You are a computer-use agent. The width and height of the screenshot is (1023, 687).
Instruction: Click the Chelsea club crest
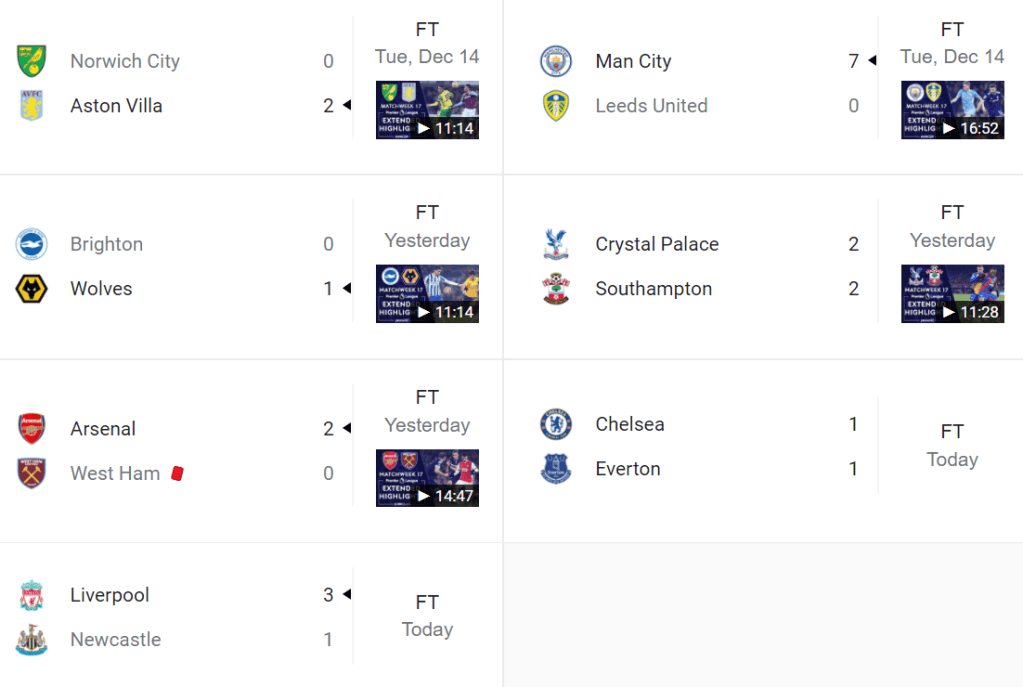click(x=556, y=424)
